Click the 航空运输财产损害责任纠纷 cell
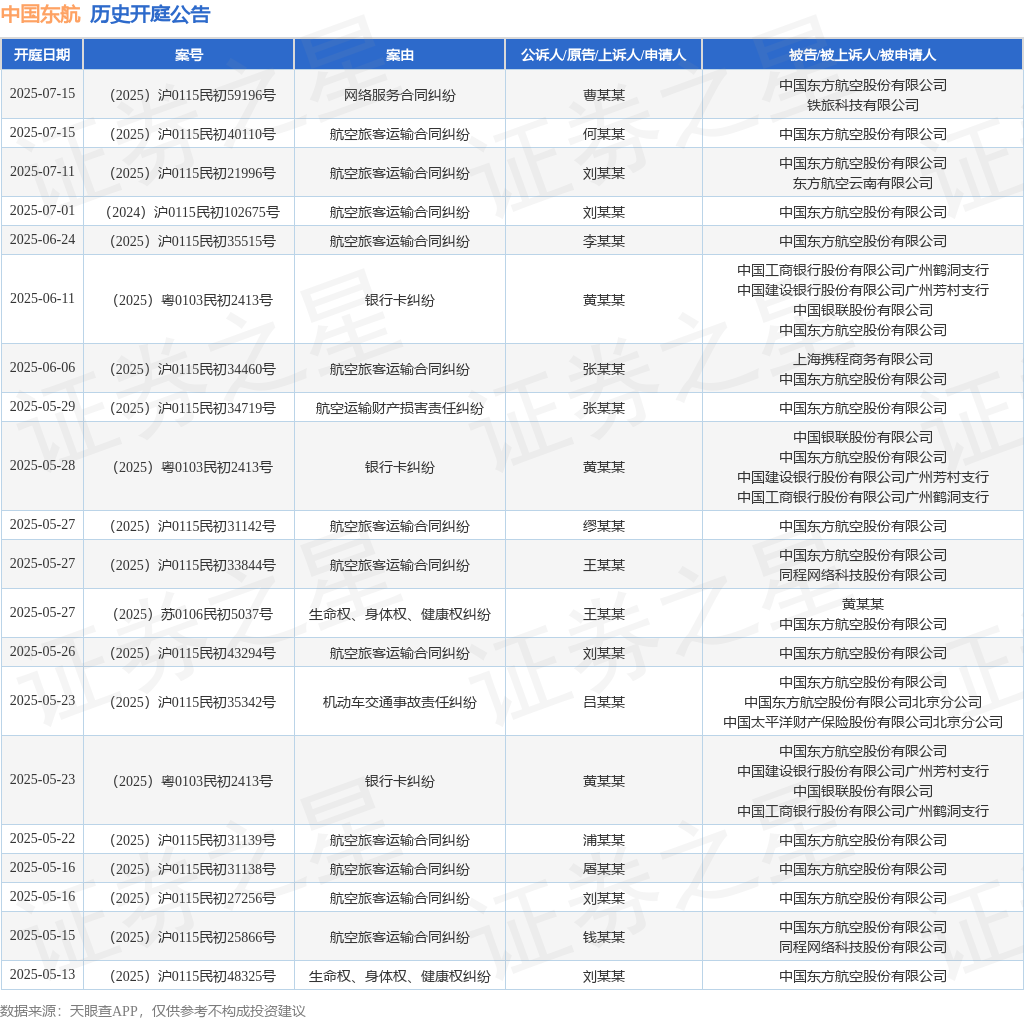1024x1020 pixels. coord(400,408)
